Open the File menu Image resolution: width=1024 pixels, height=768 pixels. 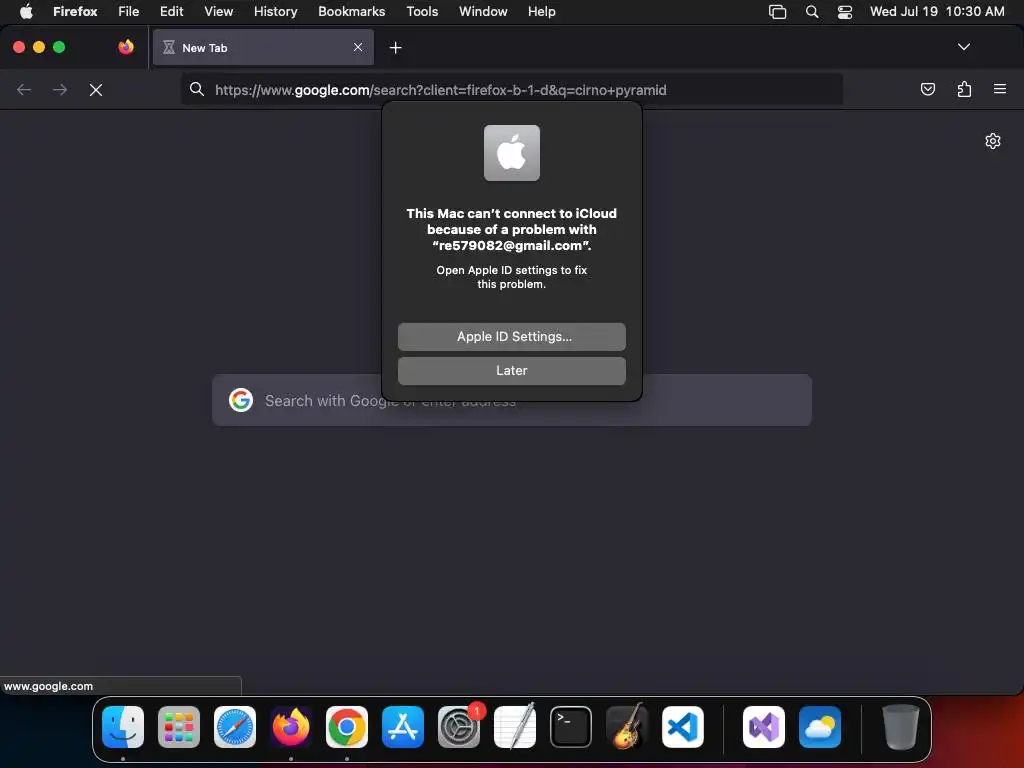tap(129, 11)
